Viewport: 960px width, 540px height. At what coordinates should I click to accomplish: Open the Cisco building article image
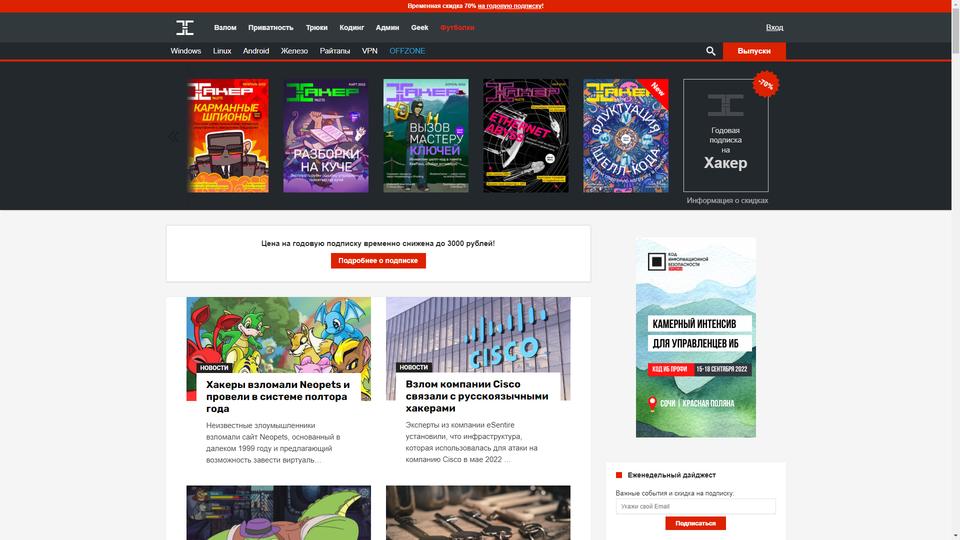coord(478,334)
